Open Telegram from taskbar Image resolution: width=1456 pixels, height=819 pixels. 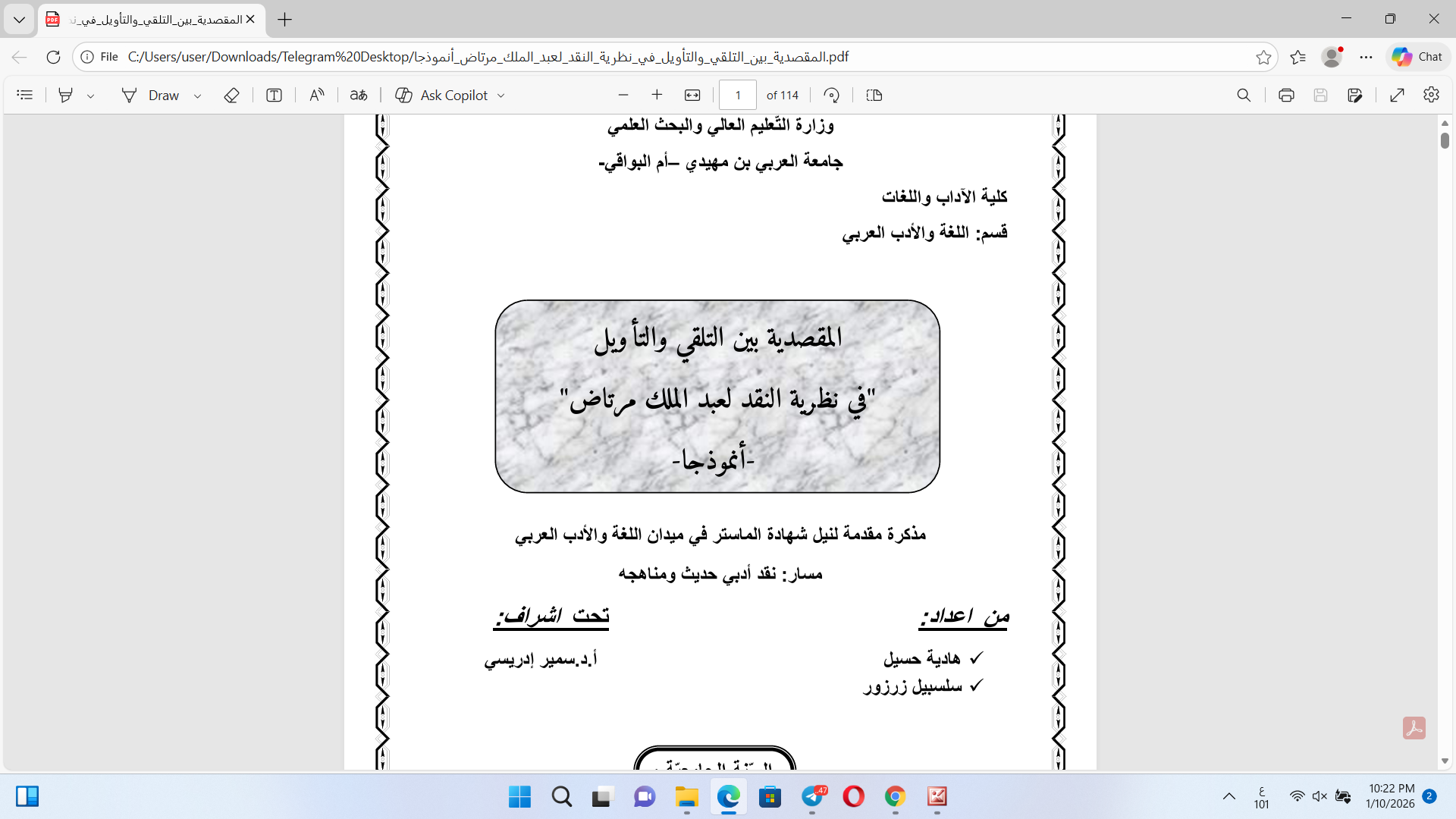pos(812,797)
